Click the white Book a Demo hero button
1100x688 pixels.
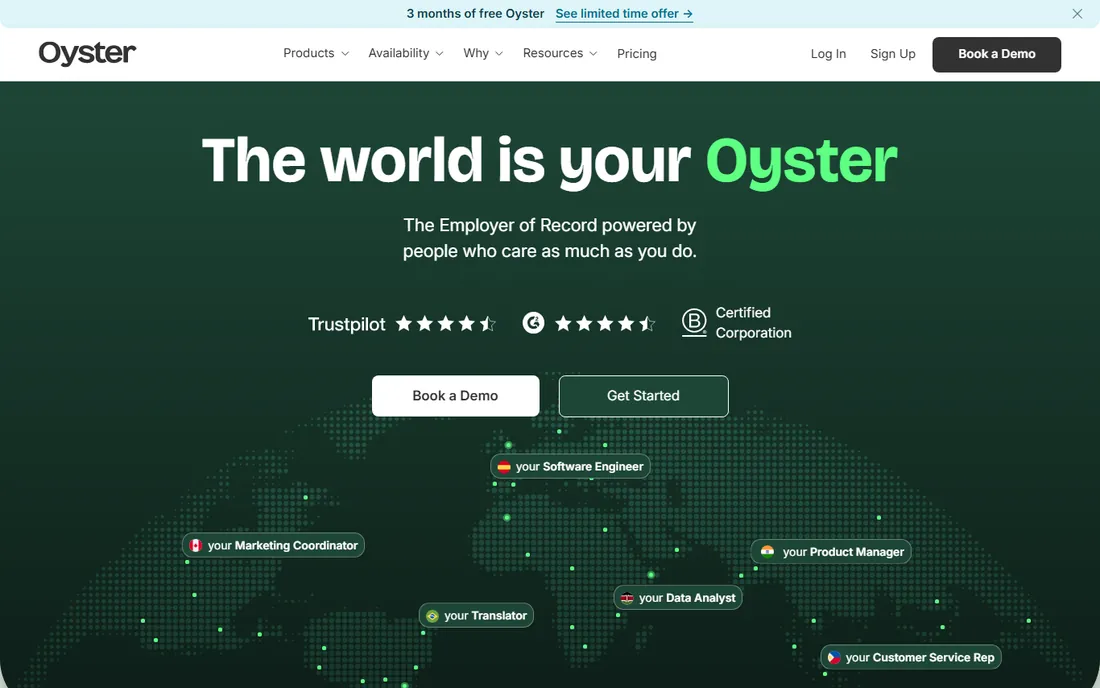point(455,396)
